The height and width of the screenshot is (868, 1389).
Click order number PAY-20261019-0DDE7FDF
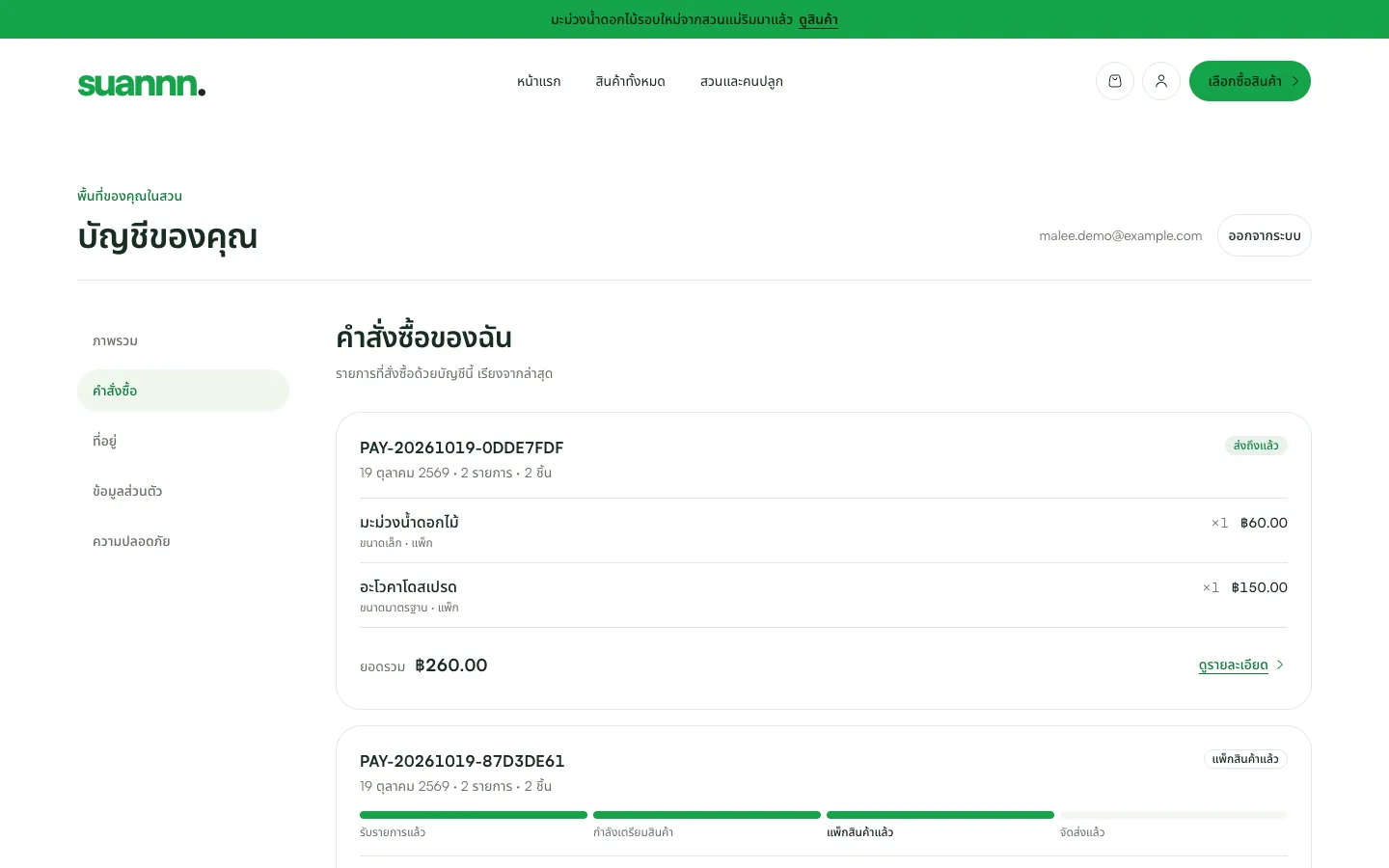coord(461,448)
